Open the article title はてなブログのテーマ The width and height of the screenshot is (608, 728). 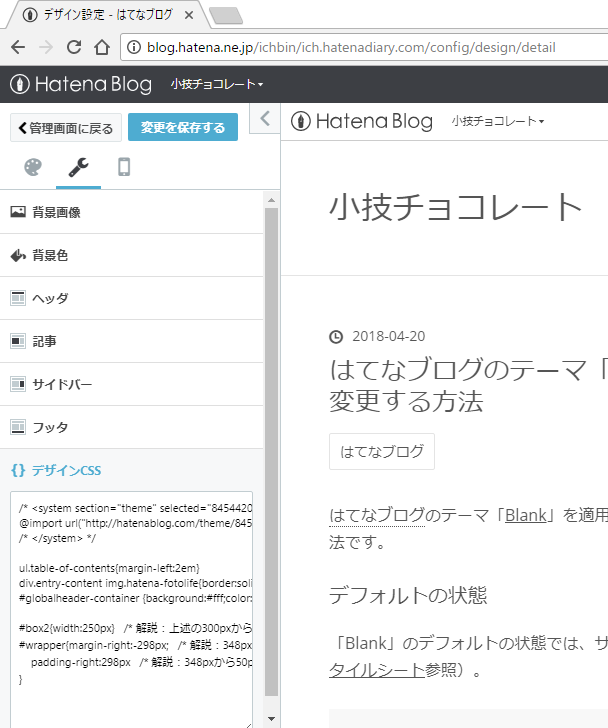[468, 385]
